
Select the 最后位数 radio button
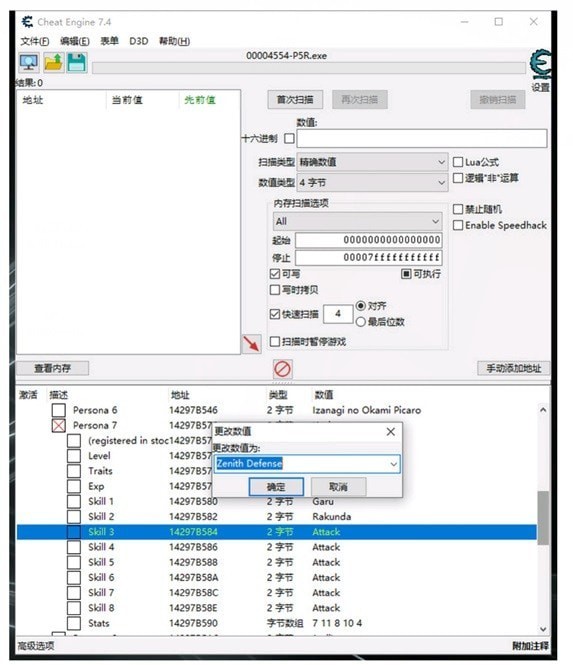point(361,322)
